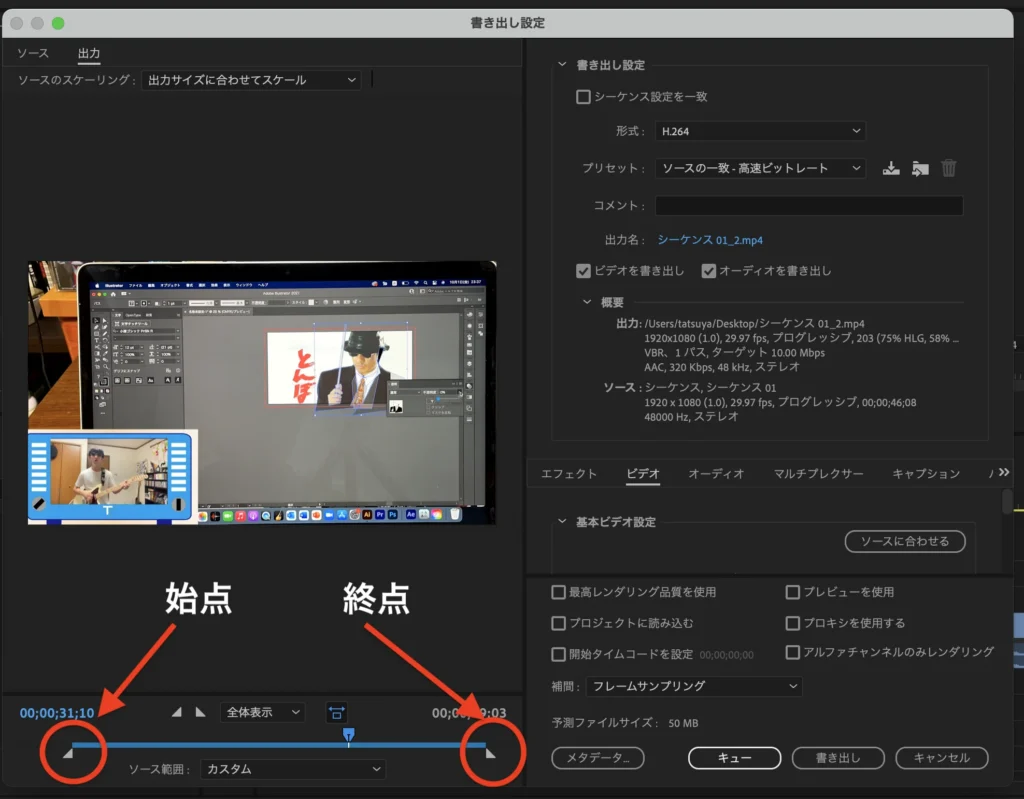Viewport: 1024px width, 799px height.
Task: Enable 最高レンダリング品質を使用 checkbox
Action: (558, 592)
